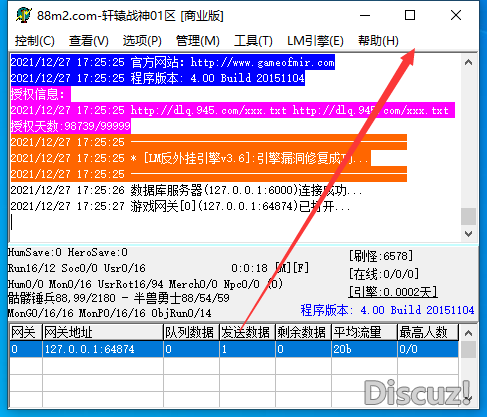This screenshot has width=487, height=417.
Task: Click the blue 程序版本 4.00 Build label
Action: 387,310
